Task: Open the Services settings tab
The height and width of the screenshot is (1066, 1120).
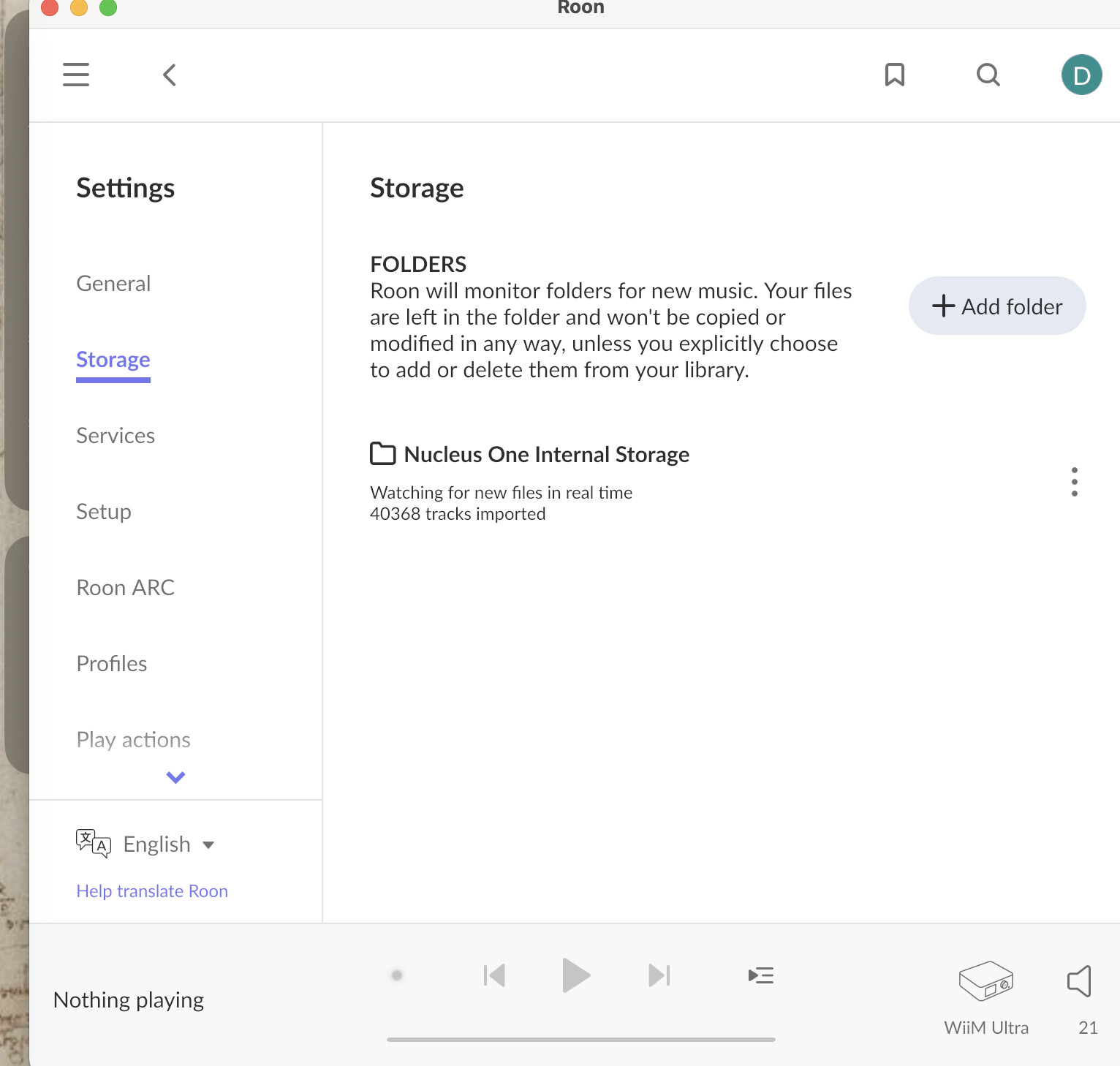Action: click(116, 436)
